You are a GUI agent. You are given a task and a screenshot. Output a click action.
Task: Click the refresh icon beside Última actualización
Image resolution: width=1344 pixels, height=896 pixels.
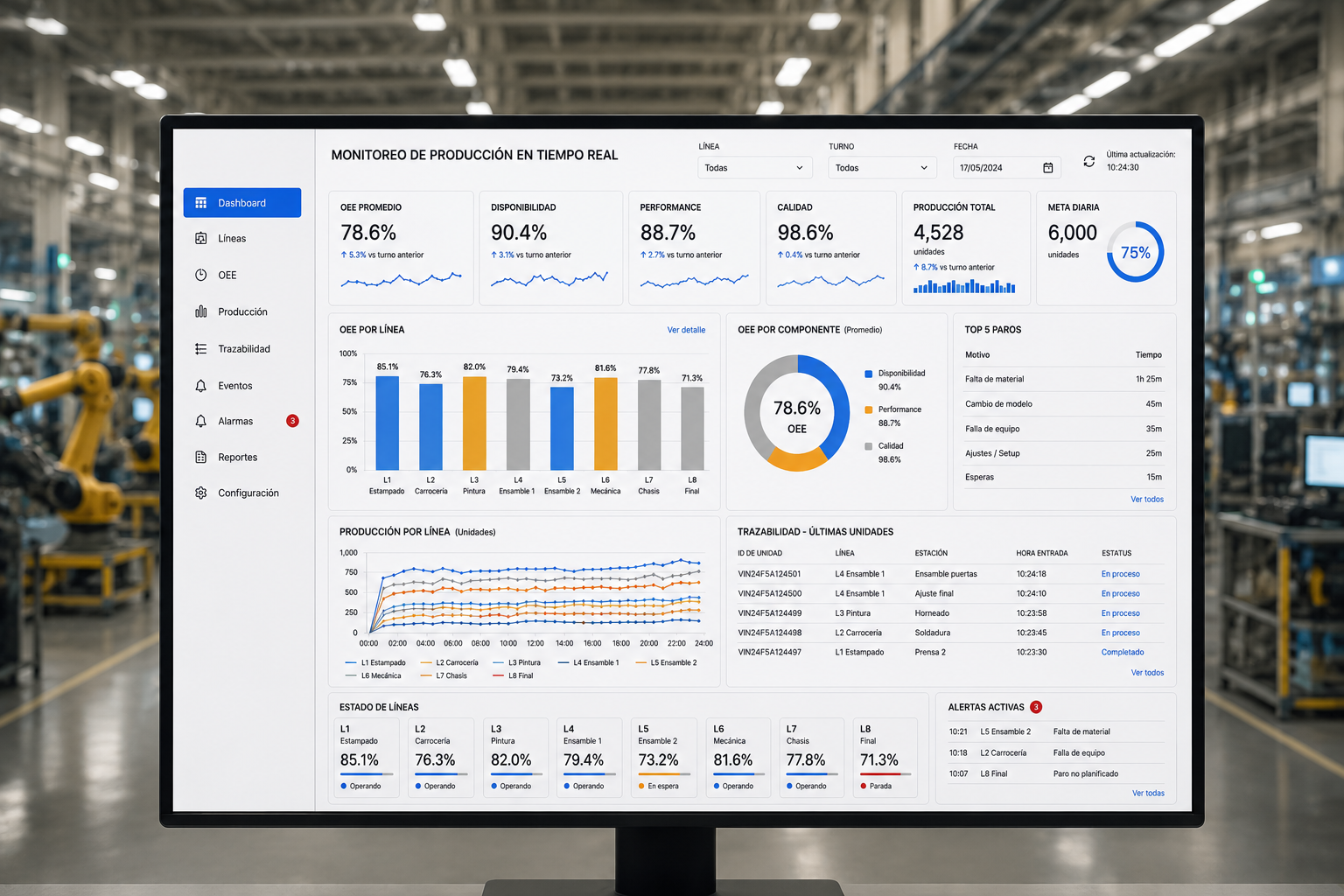point(1089,161)
